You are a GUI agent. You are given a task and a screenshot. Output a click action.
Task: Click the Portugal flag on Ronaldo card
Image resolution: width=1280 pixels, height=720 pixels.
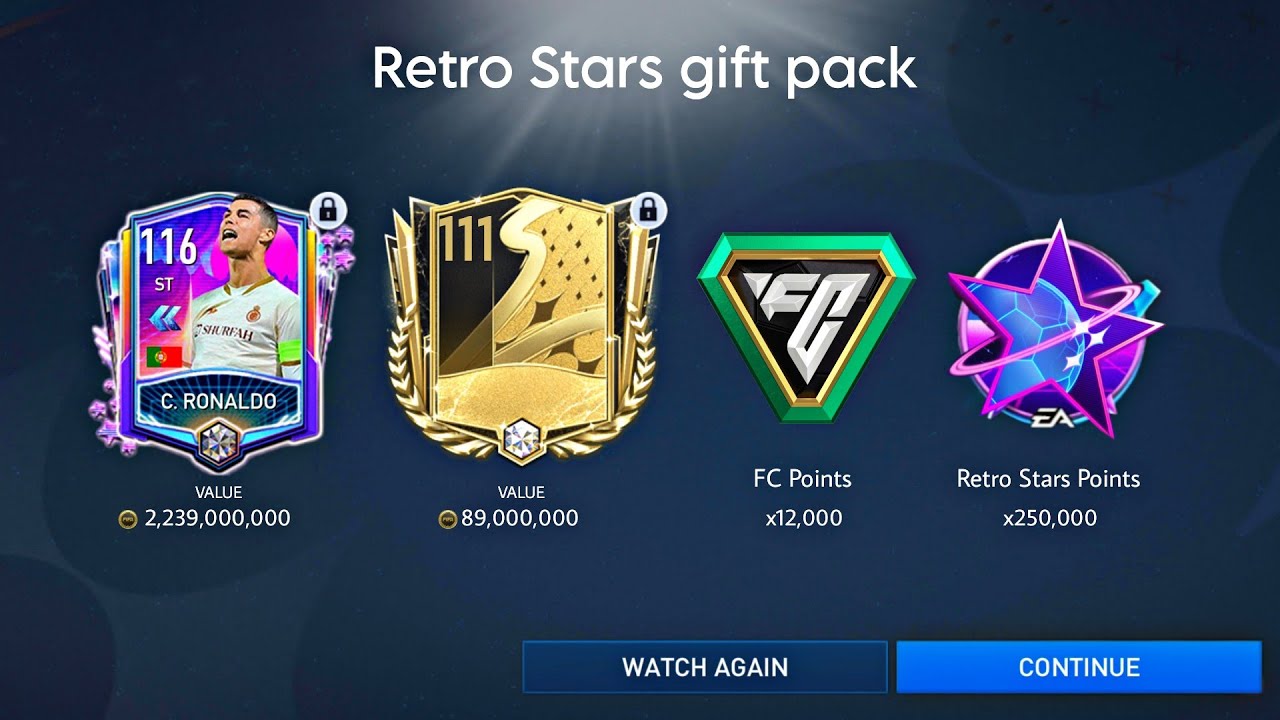[163, 357]
